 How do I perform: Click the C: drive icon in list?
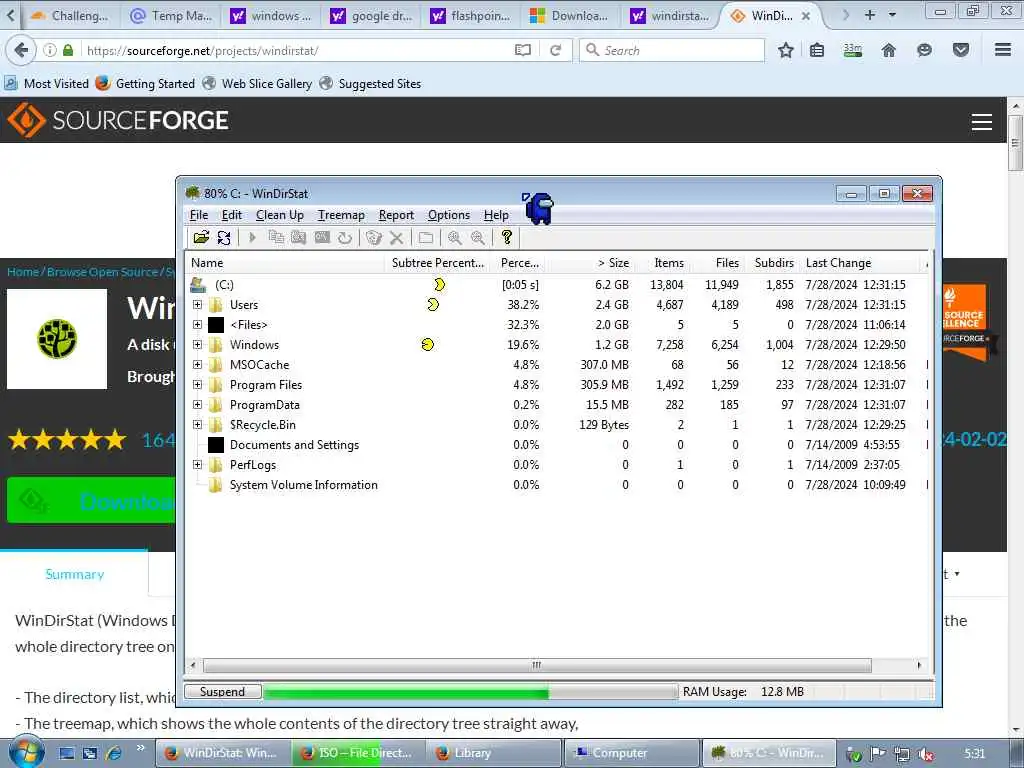coord(198,285)
